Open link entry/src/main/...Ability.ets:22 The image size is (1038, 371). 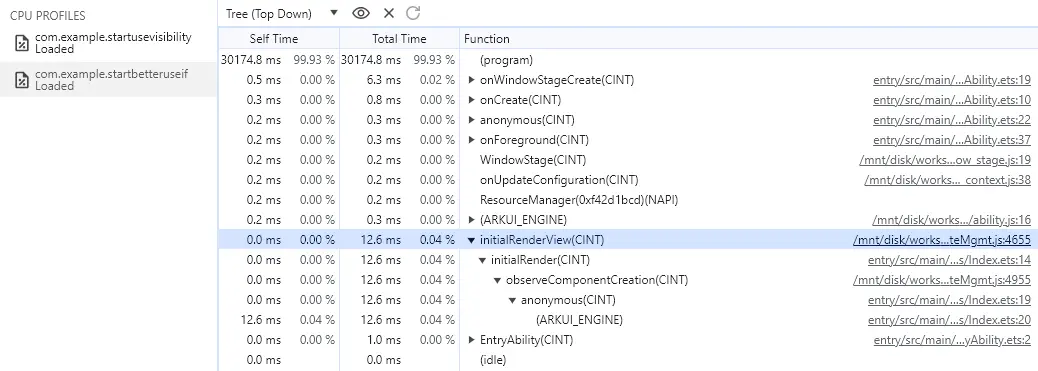click(952, 120)
